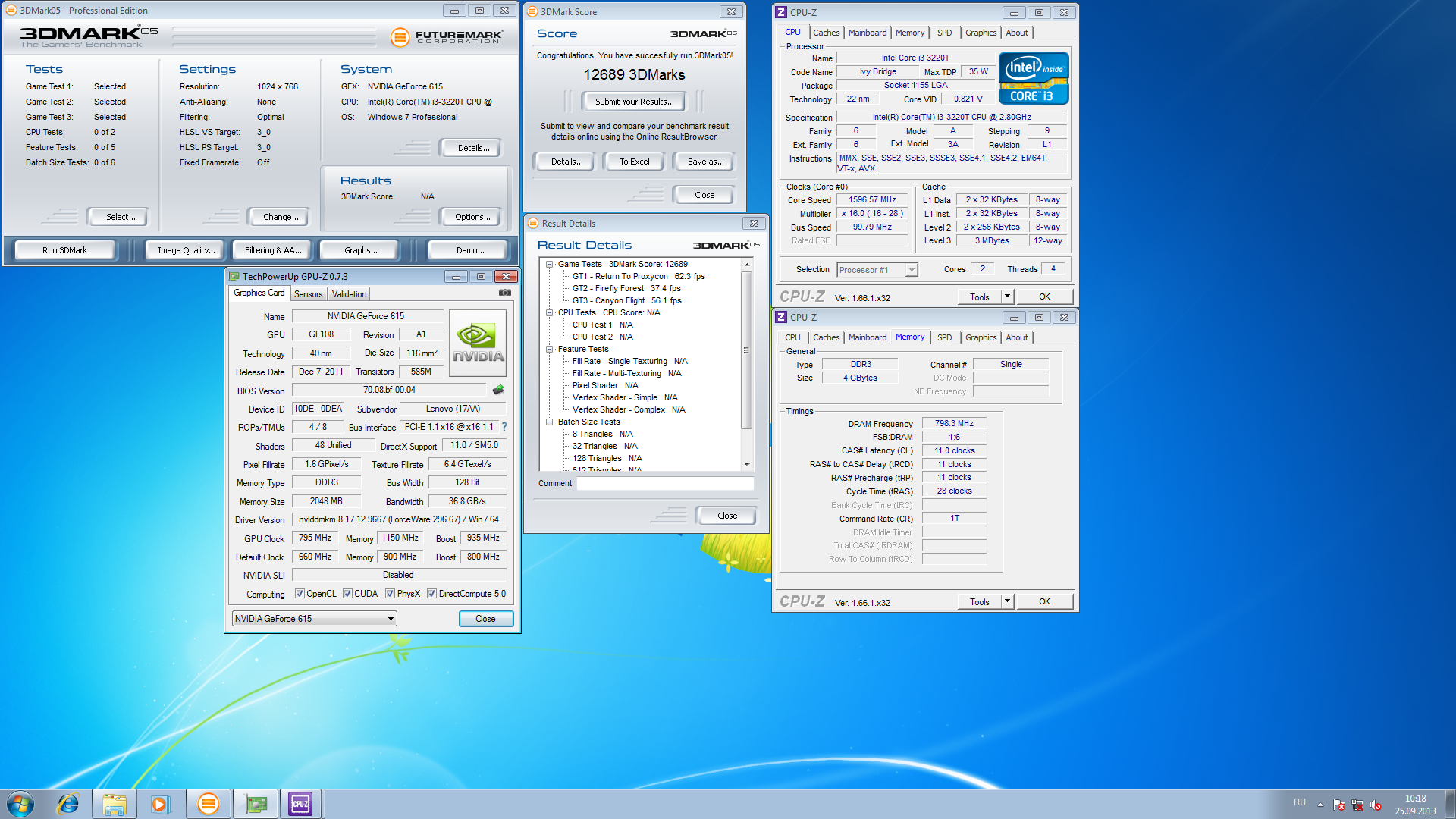Open the Windows Start orb
The image size is (1456, 819).
coord(20,804)
